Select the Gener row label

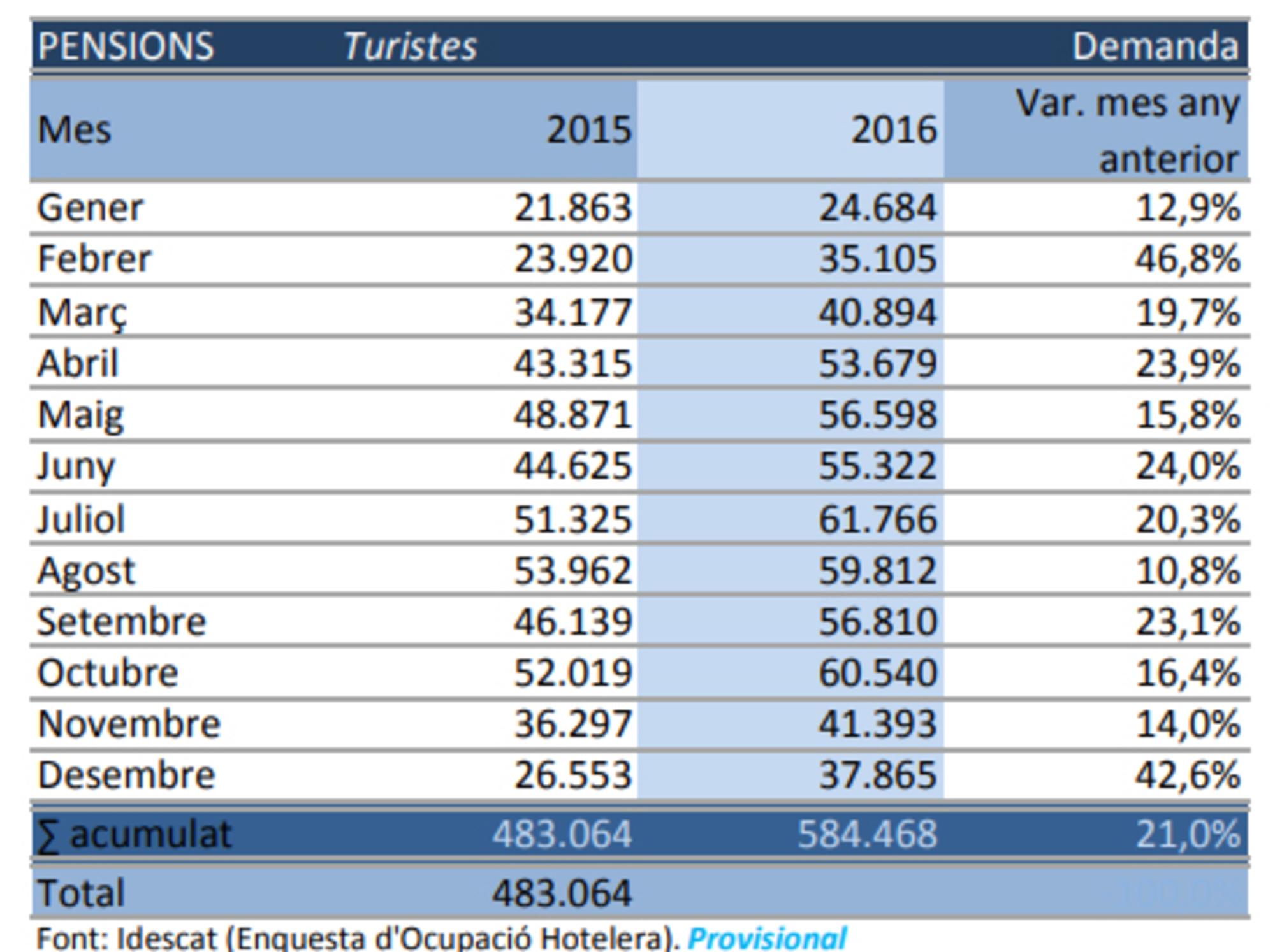click(90, 208)
